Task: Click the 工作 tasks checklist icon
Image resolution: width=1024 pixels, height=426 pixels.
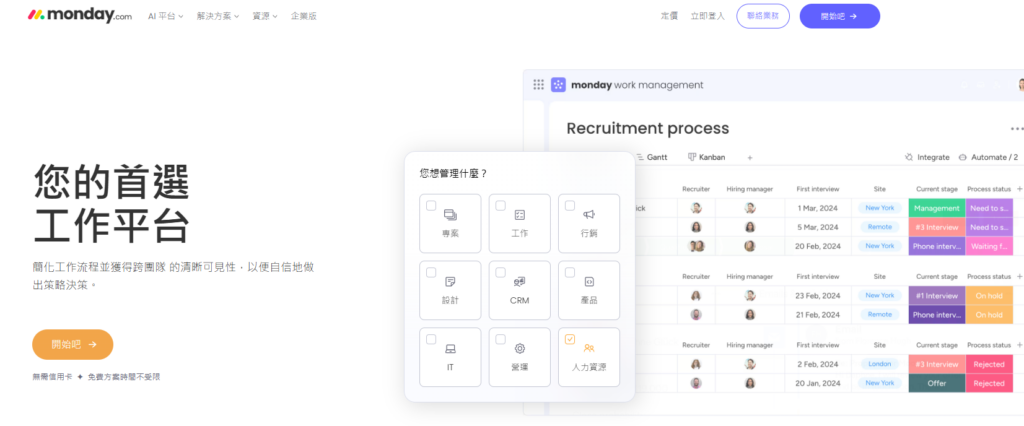Action: click(520, 214)
